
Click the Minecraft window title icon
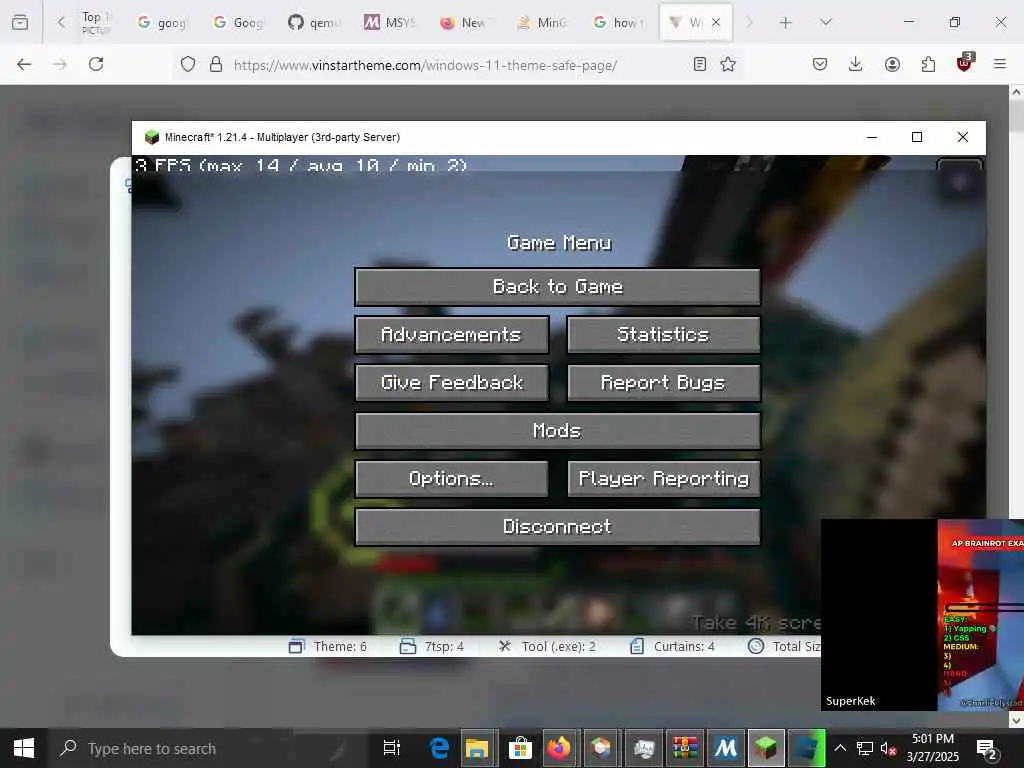click(152, 137)
